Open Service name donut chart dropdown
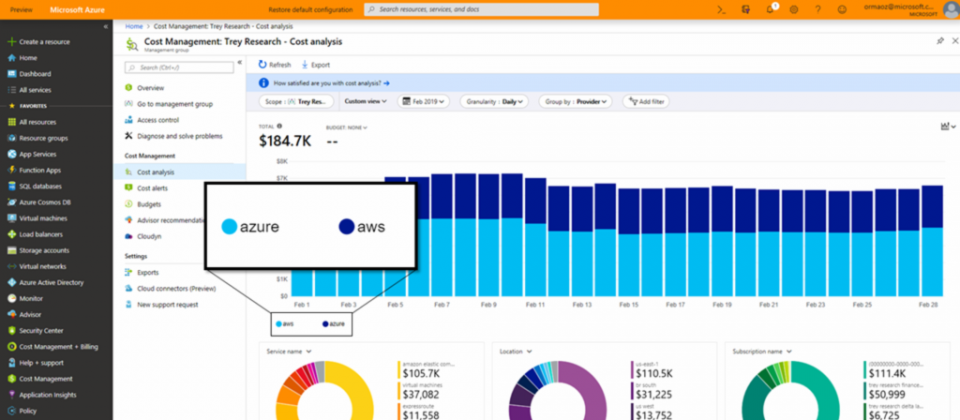The height and width of the screenshot is (420, 960). [x=289, y=351]
